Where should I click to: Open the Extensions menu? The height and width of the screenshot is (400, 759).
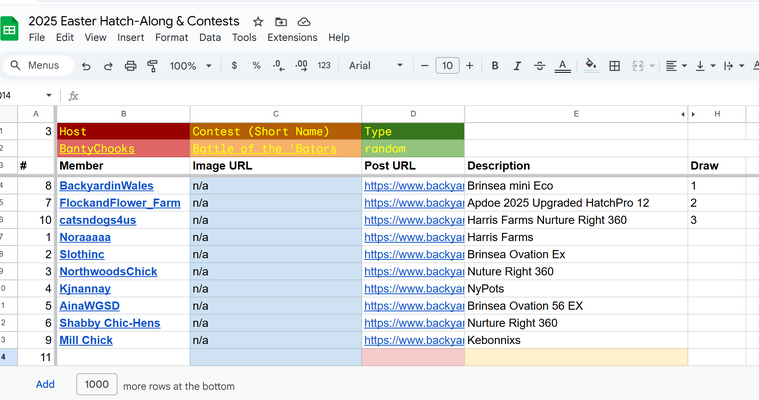tap(292, 37)
